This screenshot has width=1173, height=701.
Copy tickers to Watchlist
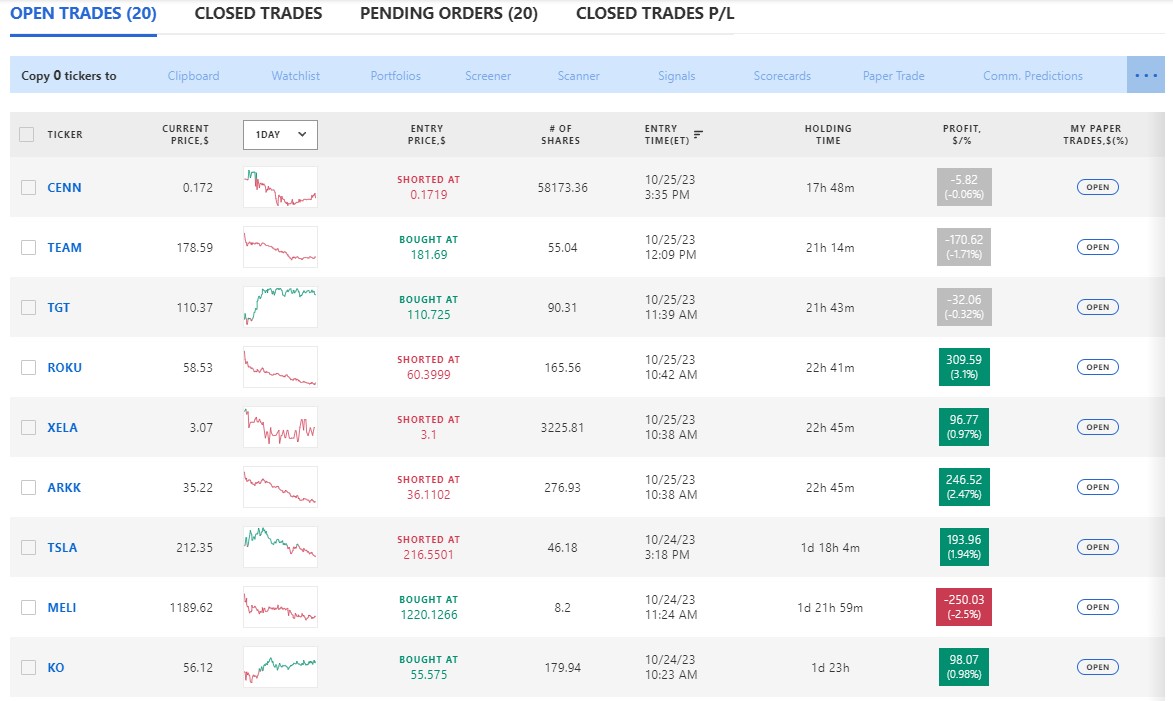pos(295,76)
